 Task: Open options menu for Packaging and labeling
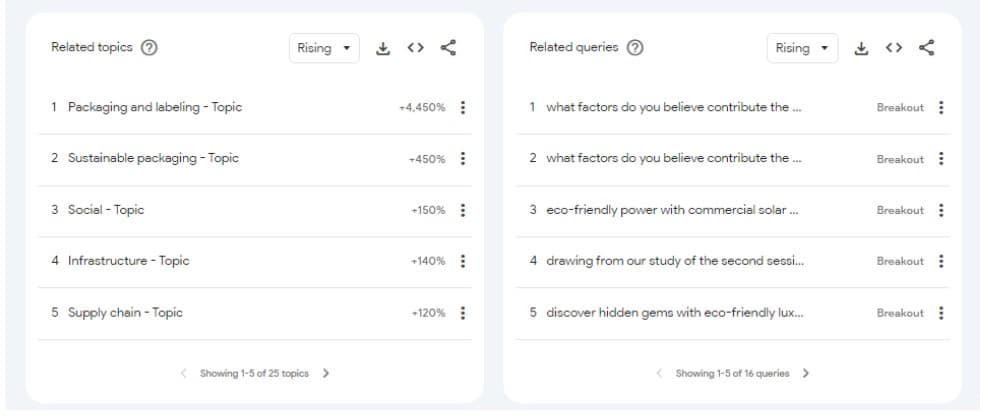tap(462, 108)
